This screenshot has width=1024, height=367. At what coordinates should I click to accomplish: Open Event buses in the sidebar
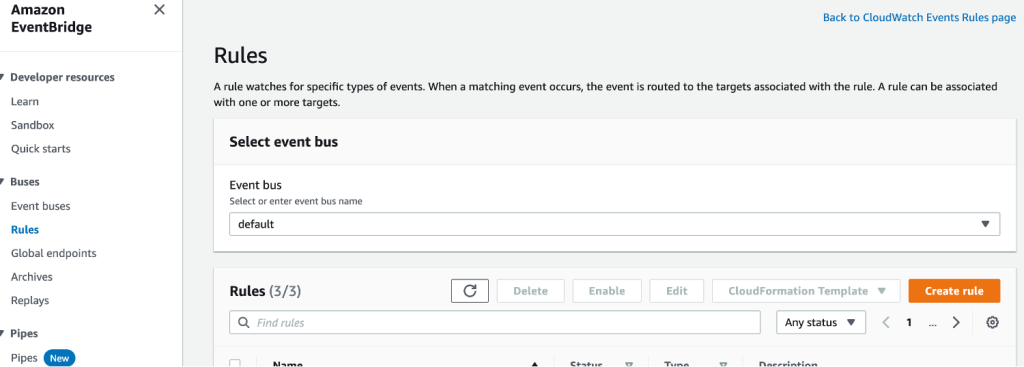pos(40,206)
